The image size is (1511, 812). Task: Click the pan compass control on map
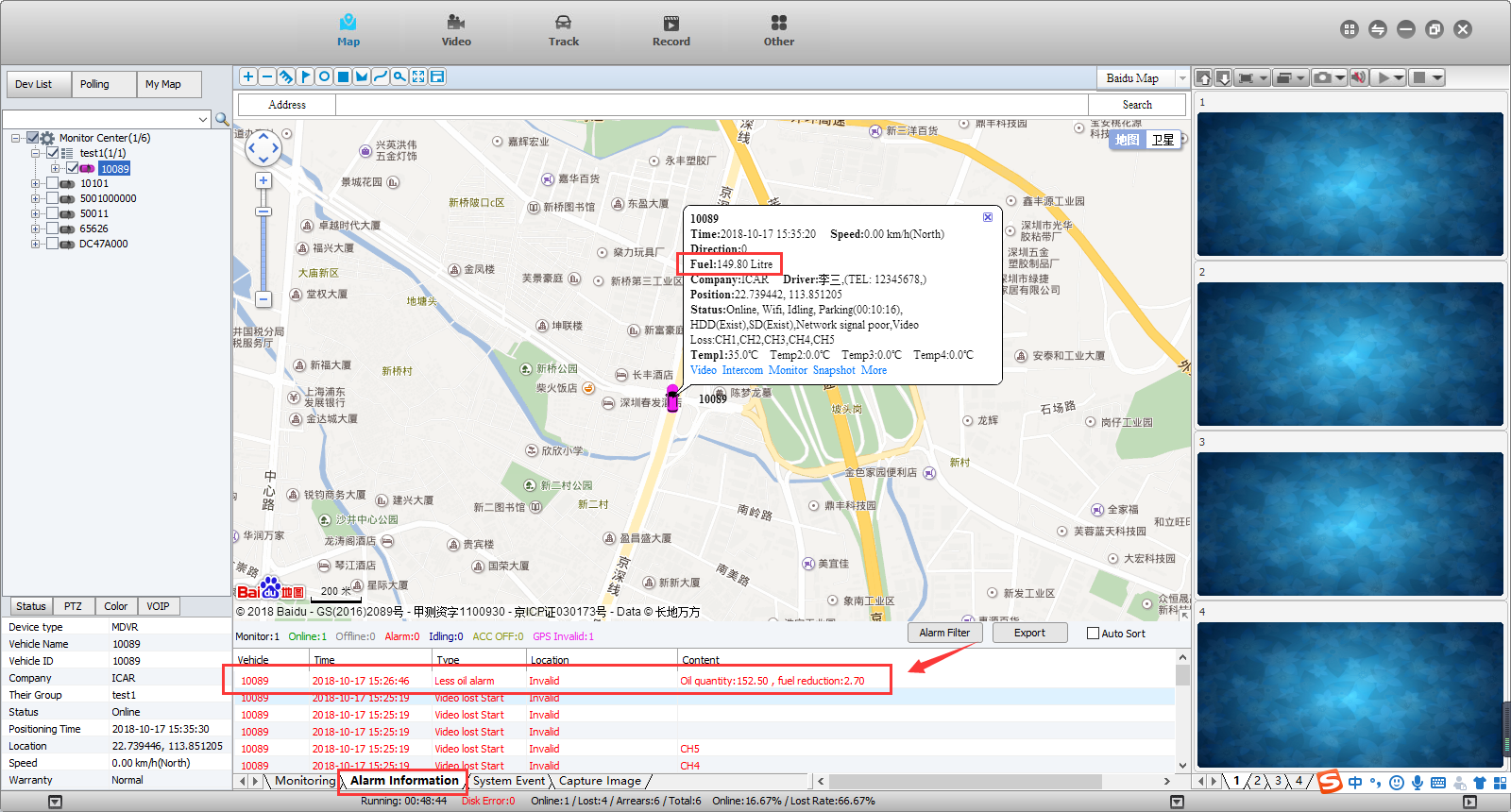(x=263, y=147)
